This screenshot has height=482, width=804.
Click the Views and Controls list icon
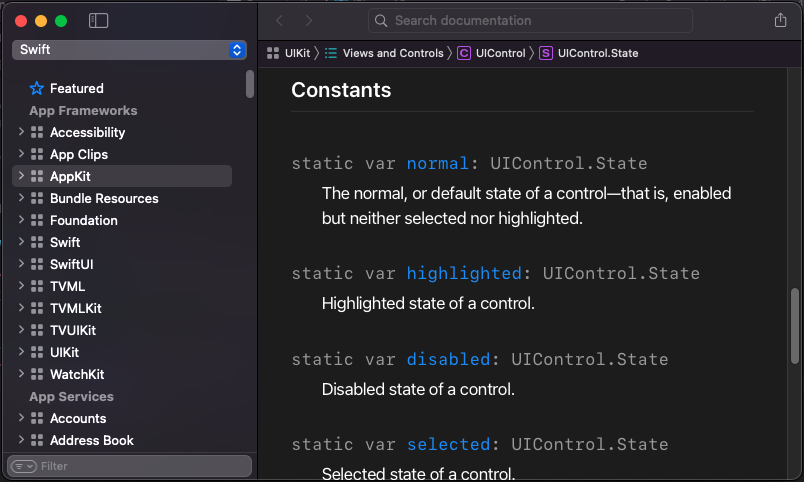point(331,53)
